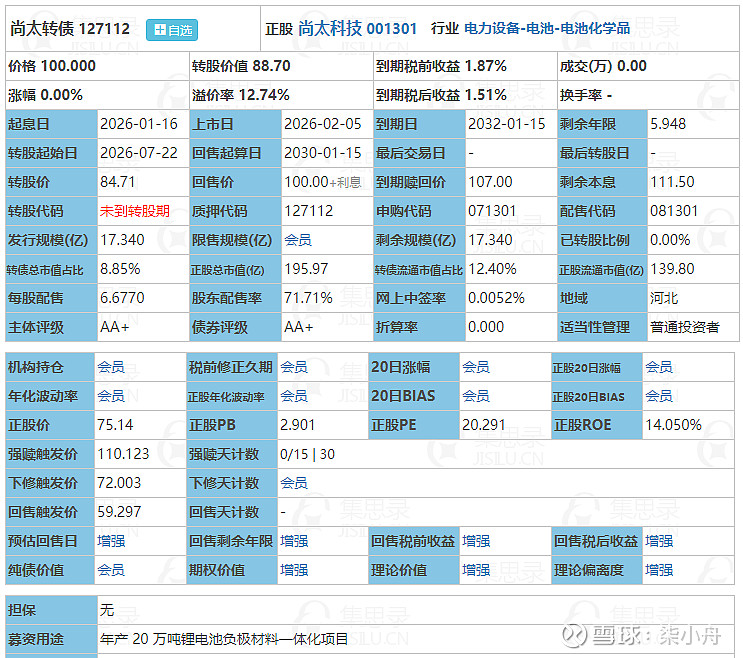Click 正股总市值(亿) value 195.97
The width and height of the screenshot is (743, 658).
tap(306, 269)
